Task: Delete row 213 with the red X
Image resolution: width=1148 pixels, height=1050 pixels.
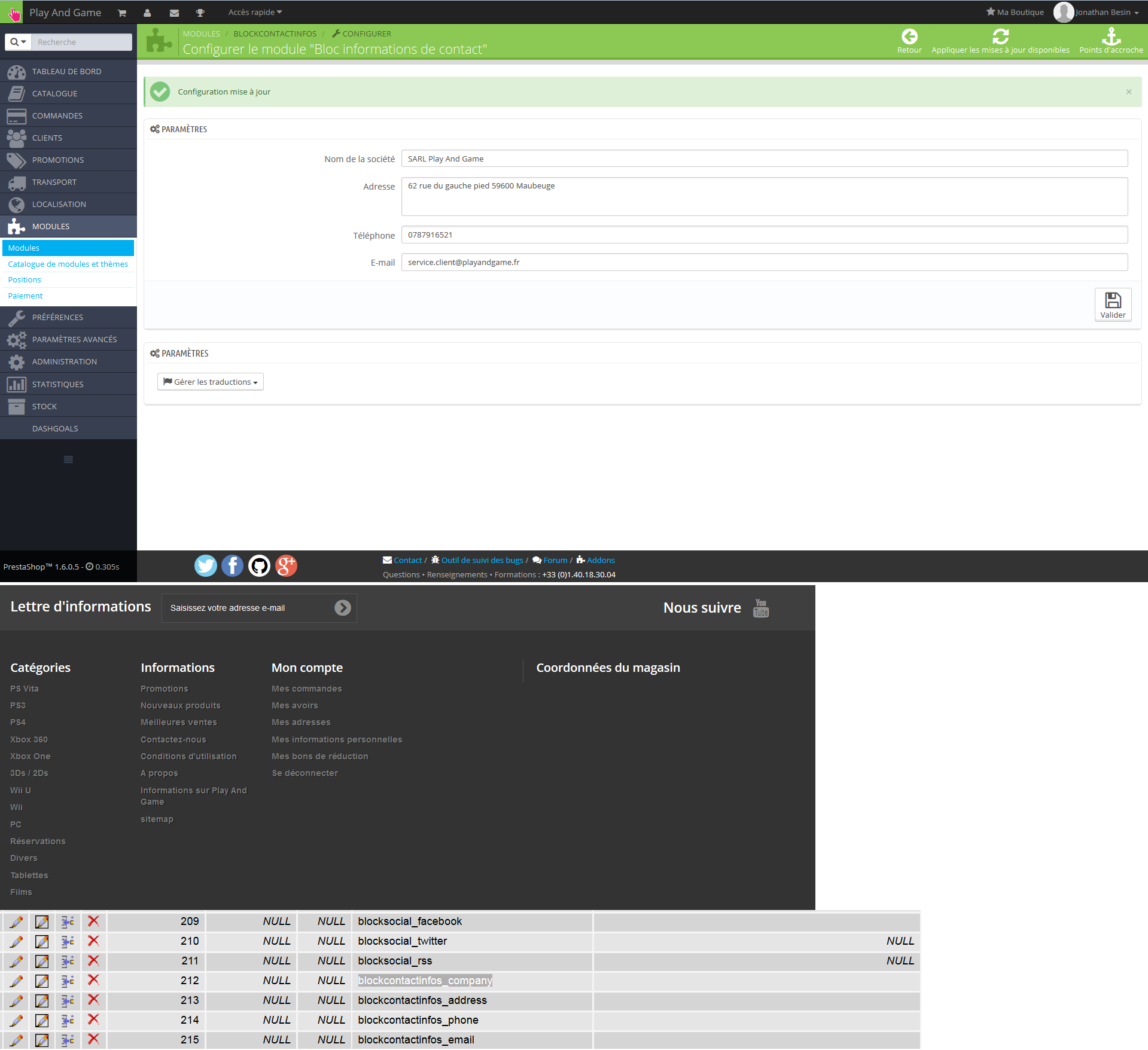Action: click(93, 1000)
